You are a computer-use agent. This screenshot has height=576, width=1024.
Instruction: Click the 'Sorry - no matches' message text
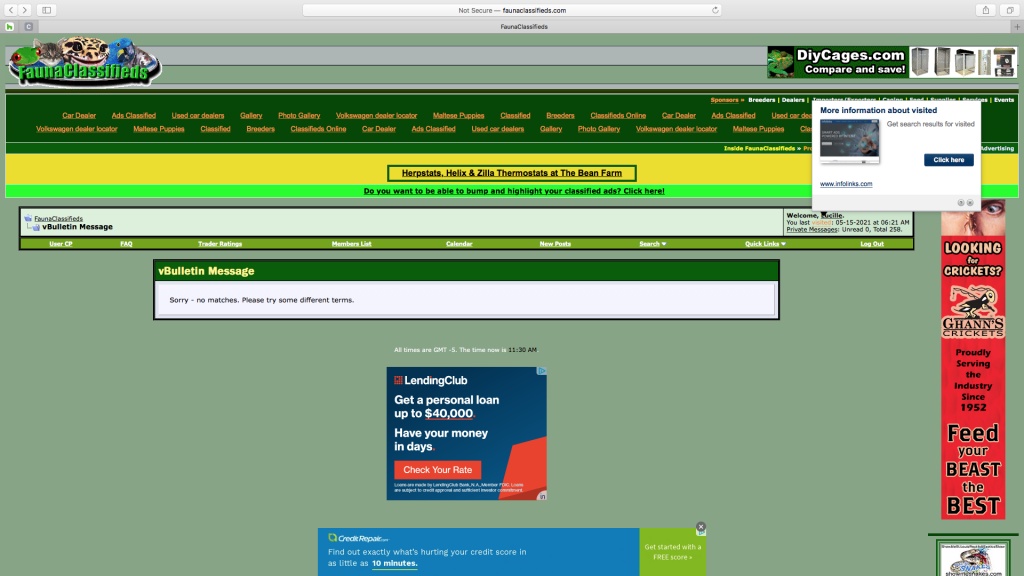261,300
